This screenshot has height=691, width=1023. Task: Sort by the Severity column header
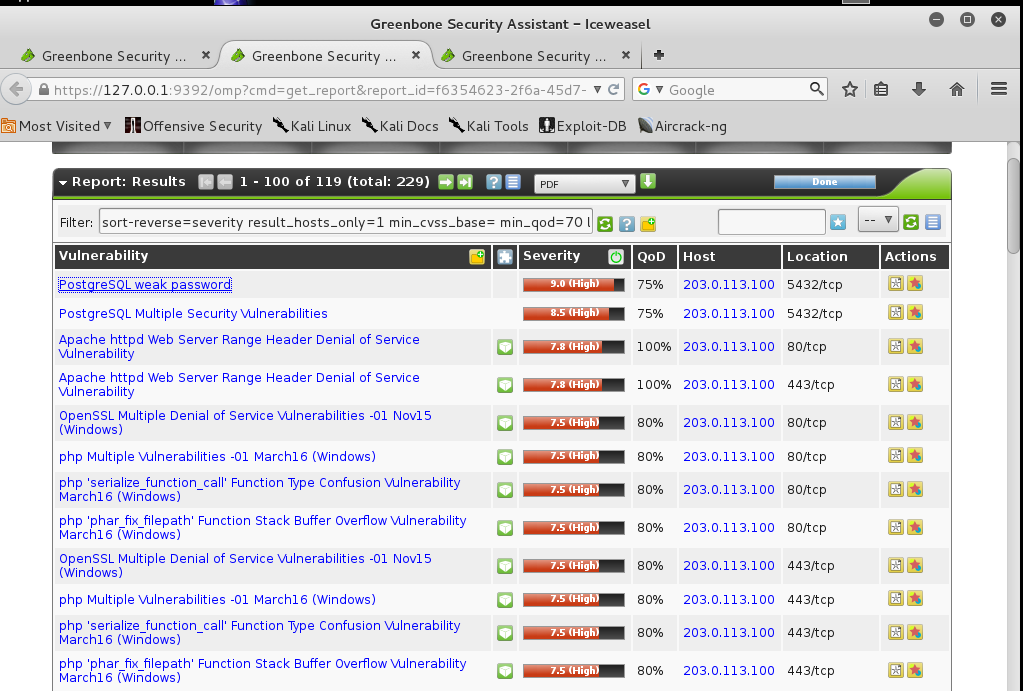pos(551,256)
